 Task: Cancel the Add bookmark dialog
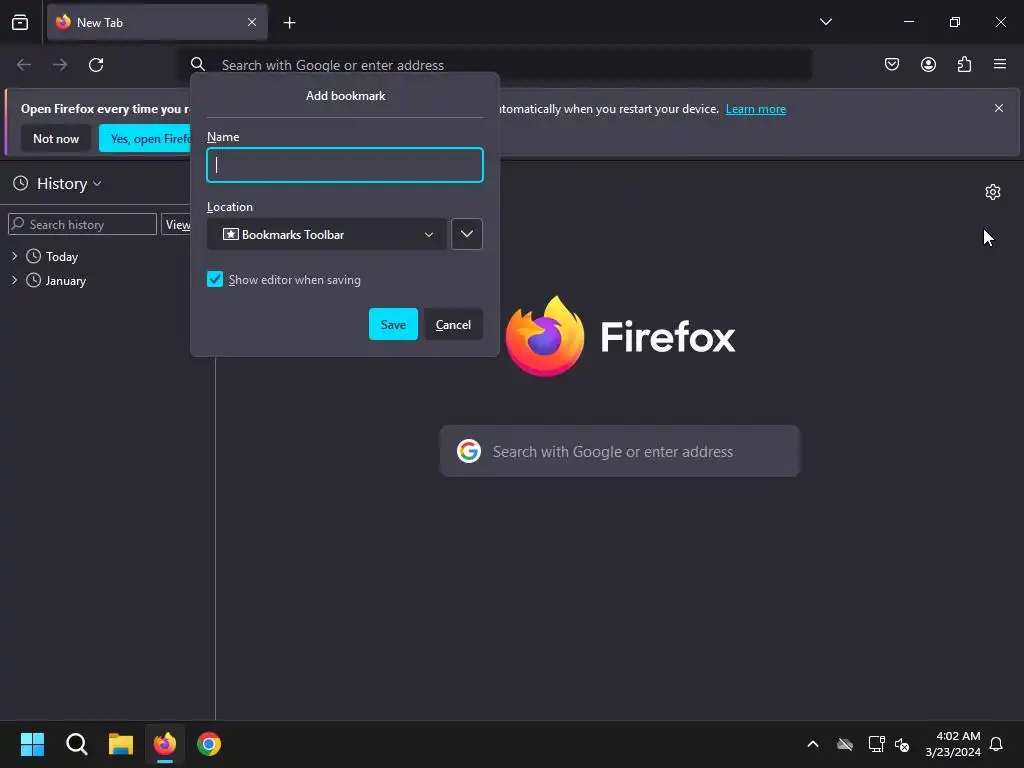(453, 324)
